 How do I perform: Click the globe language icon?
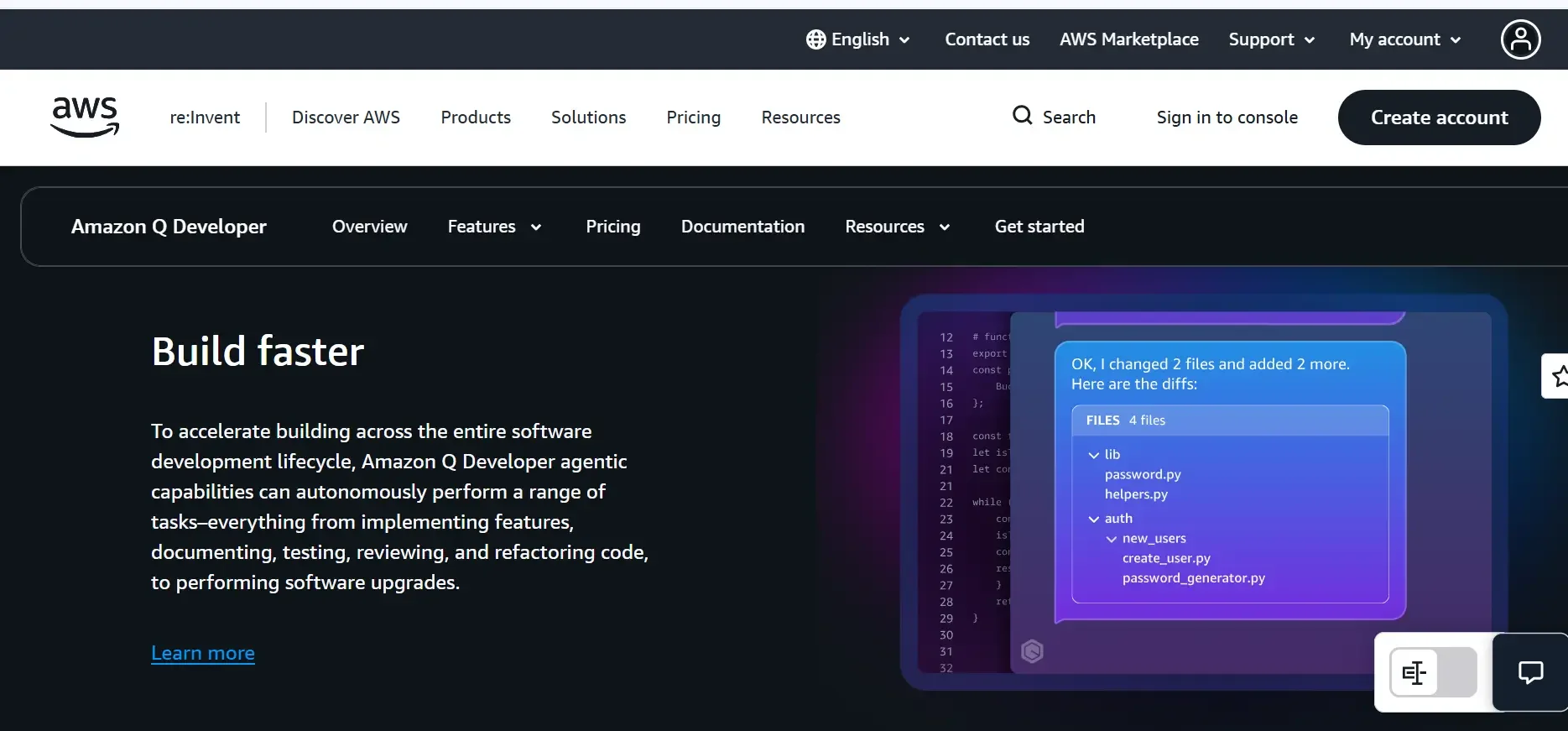tap(815, 39)
